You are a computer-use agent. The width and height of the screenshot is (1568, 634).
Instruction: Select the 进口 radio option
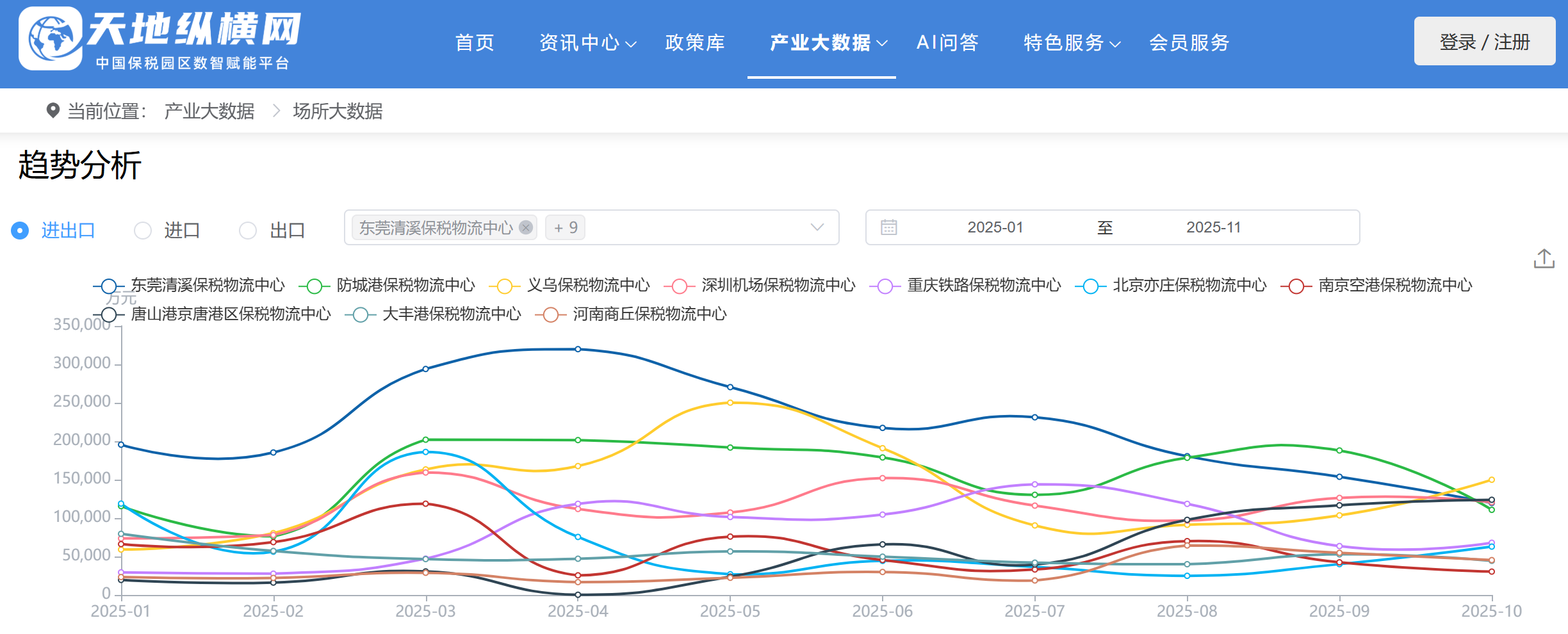(143, 231)
